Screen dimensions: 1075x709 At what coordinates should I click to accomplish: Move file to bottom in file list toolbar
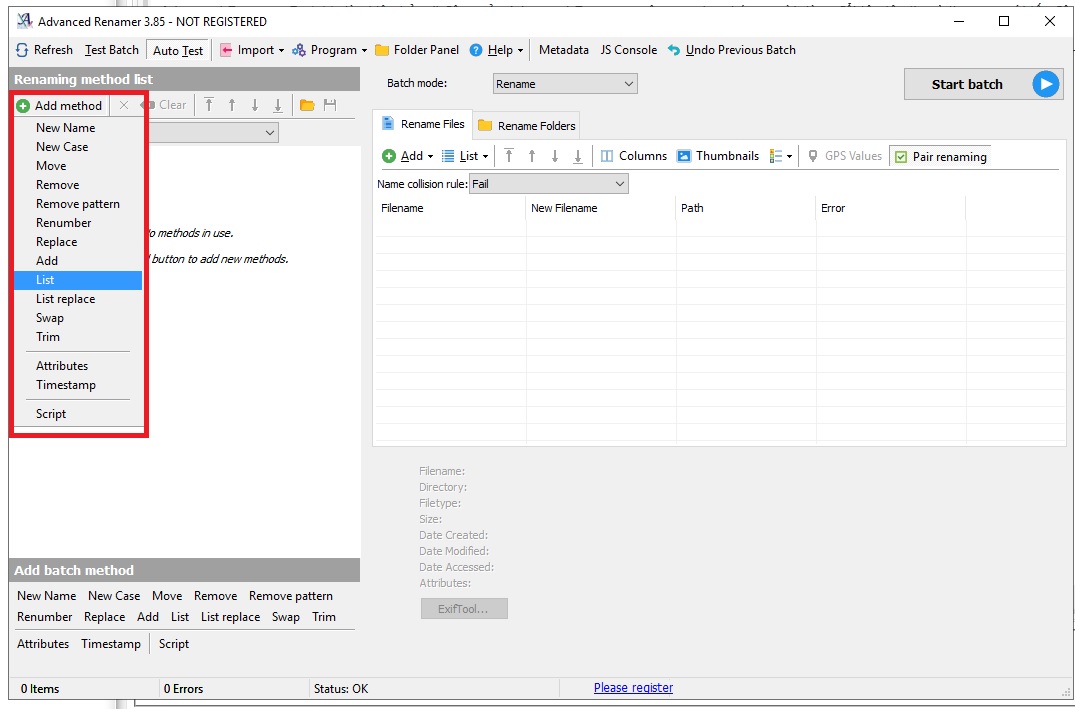click(578, 156)
